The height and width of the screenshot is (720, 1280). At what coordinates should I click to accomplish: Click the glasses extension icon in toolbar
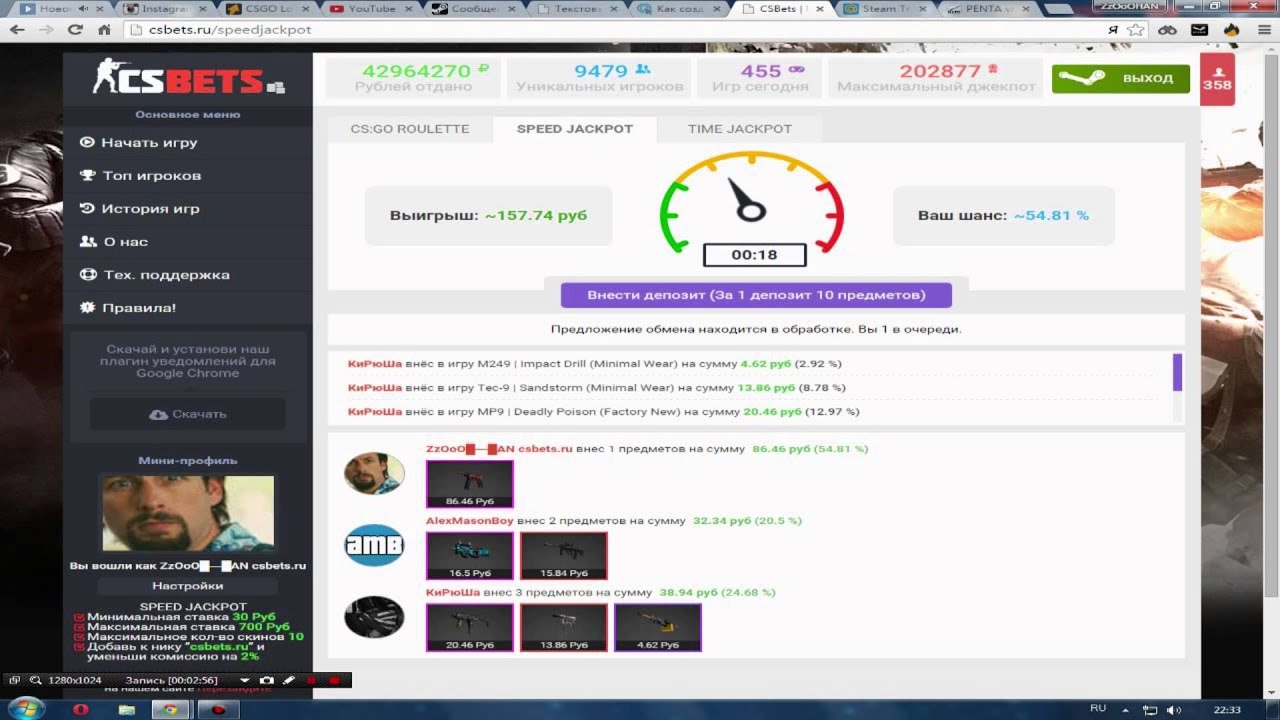1167,30
